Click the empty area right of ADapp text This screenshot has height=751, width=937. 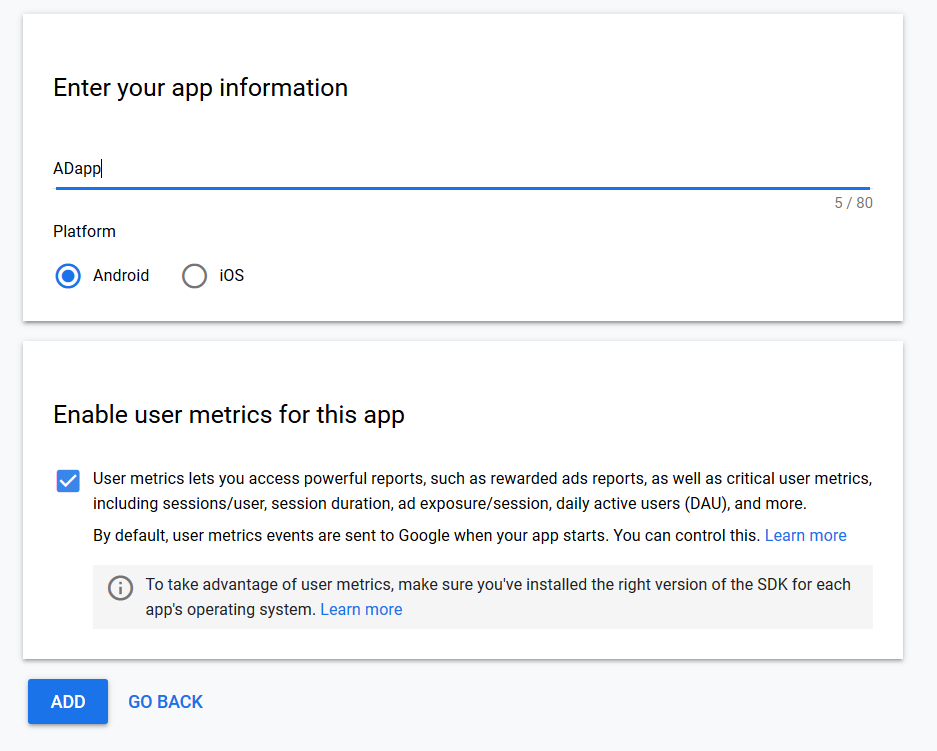pyautogui.click(x=487, y=168)
